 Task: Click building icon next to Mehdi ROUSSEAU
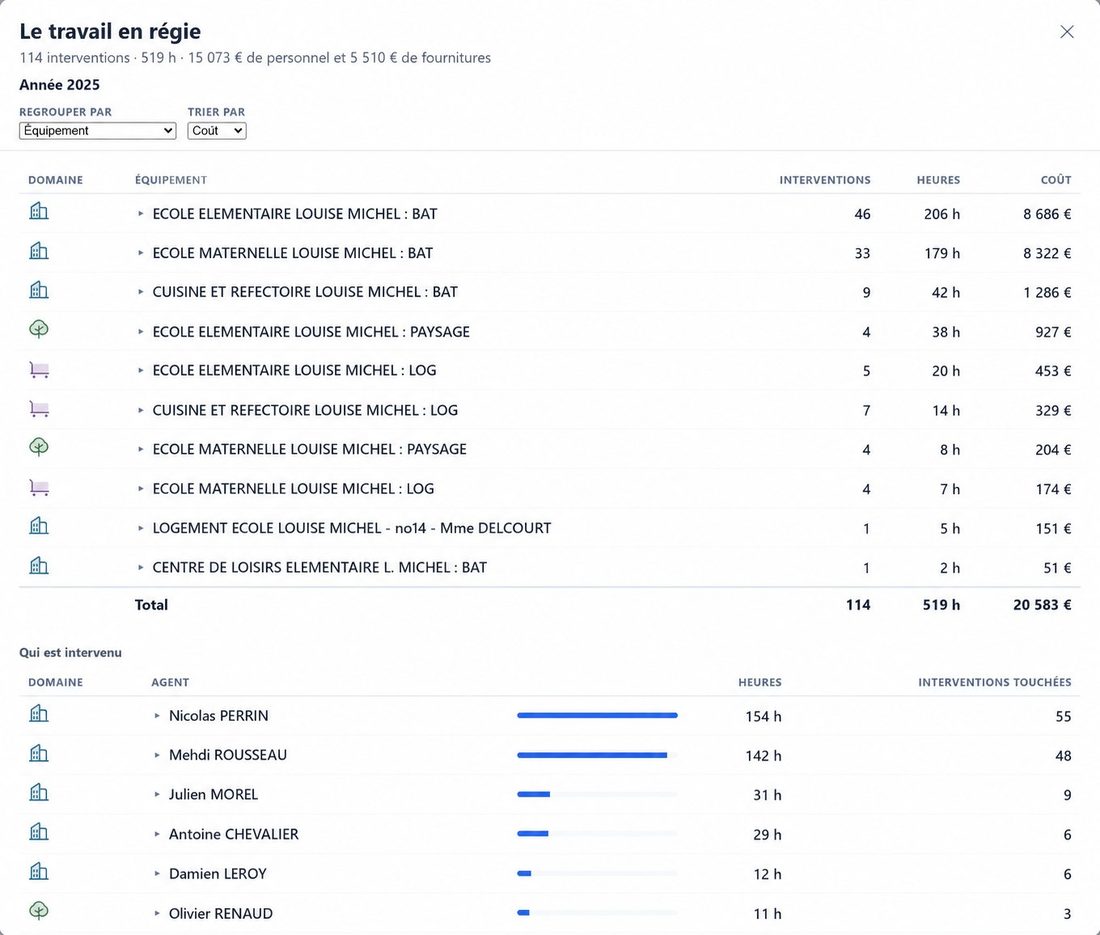coord(39,753)
